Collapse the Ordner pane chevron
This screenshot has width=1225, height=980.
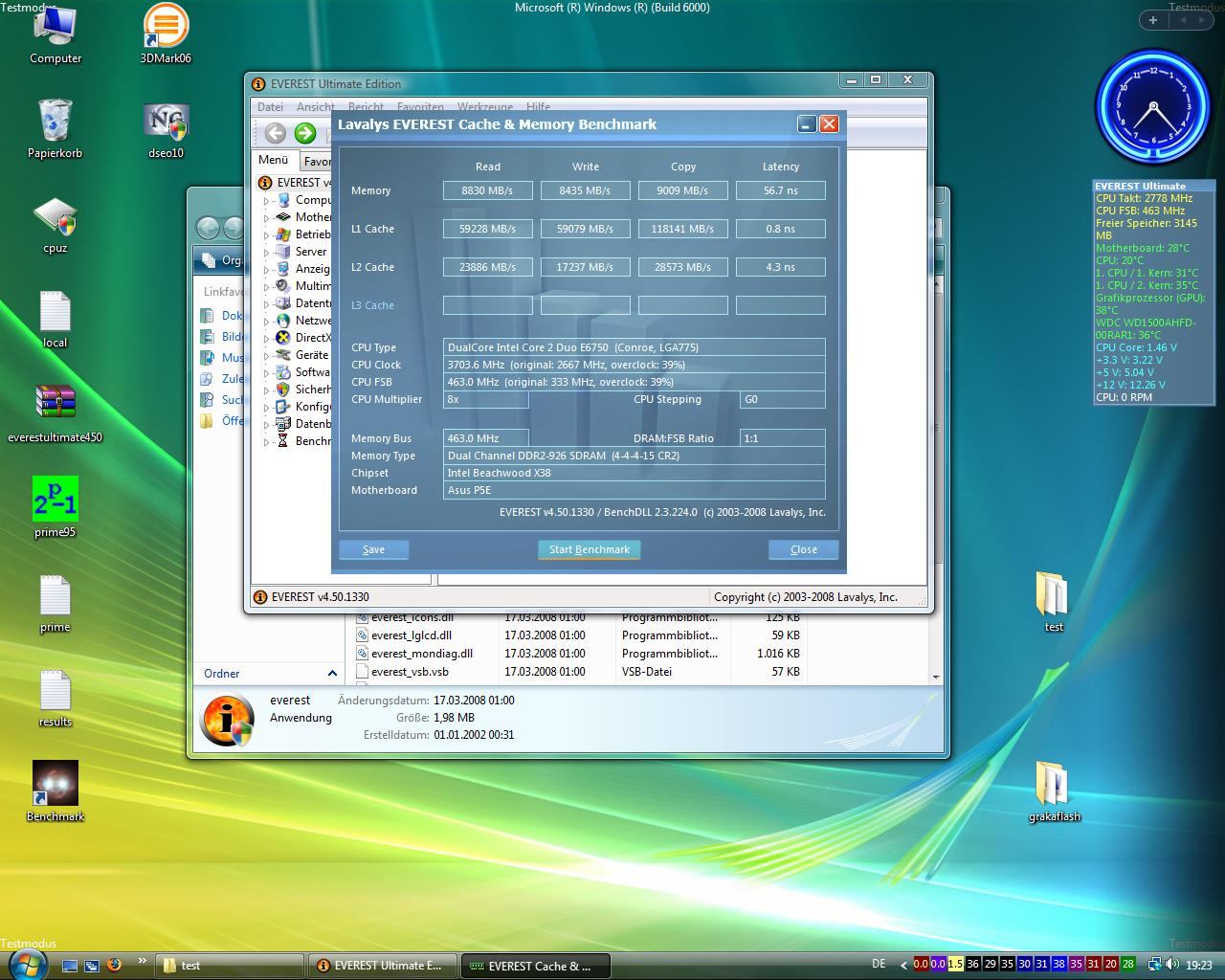(332, 673)
